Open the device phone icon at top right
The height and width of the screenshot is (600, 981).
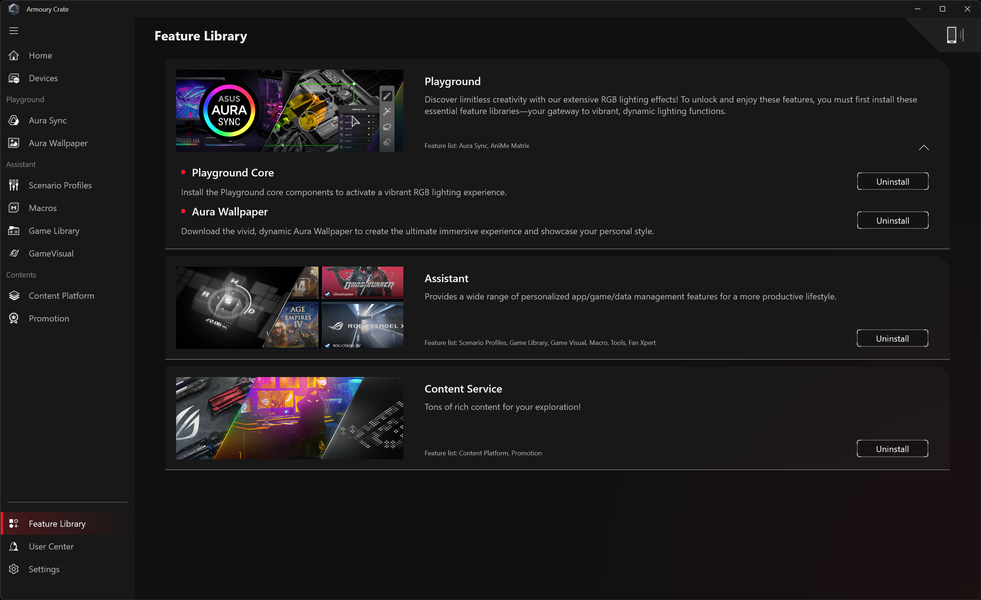tap(953, 35)
